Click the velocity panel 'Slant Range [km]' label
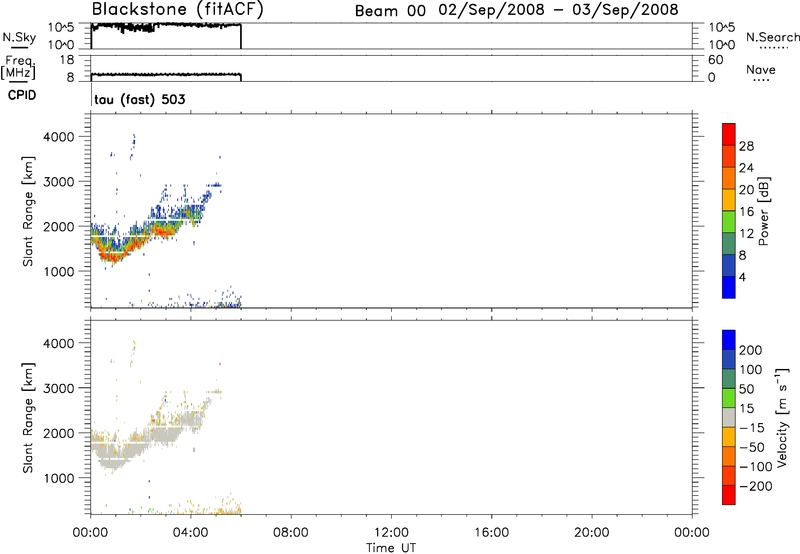The width and height of the screenshot is (800, 554). [x=28, y=417]
